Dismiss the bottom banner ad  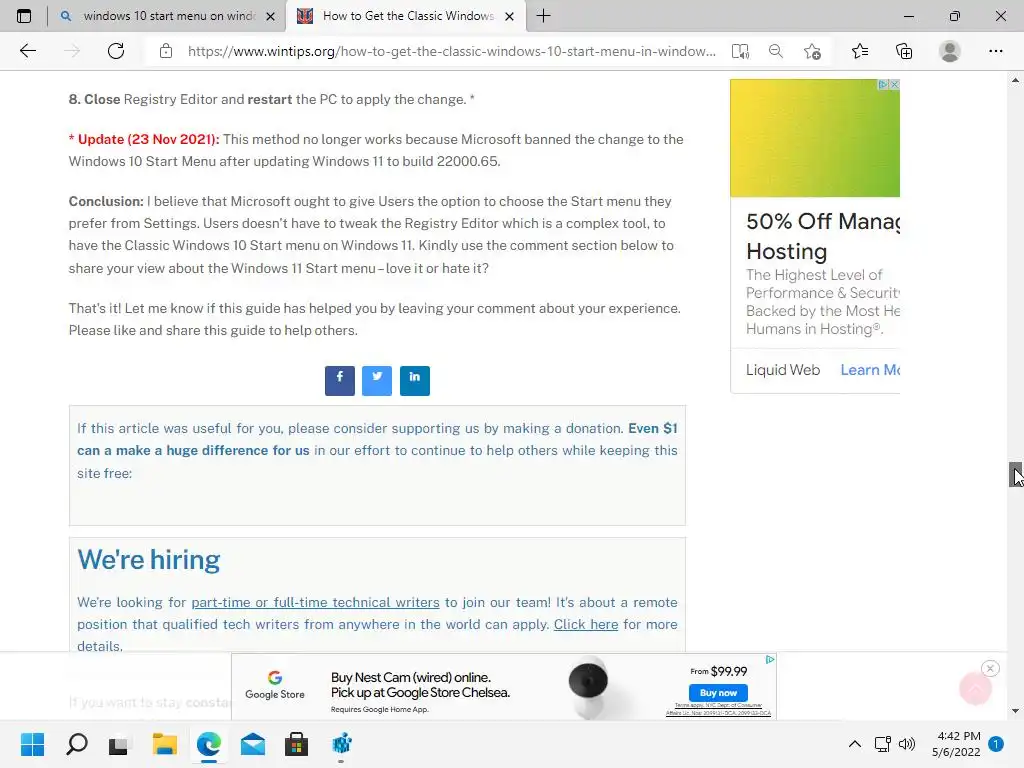[x=990, y=668]
